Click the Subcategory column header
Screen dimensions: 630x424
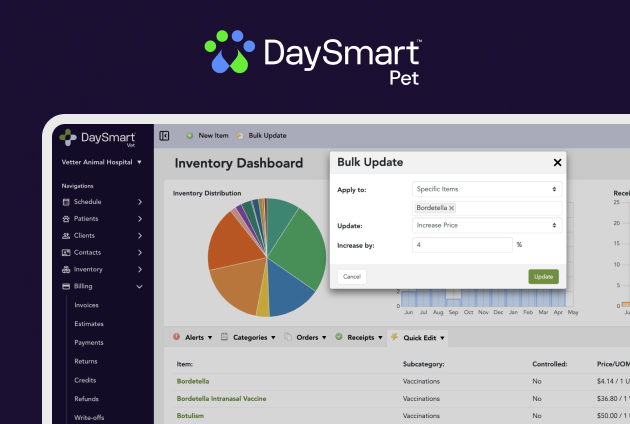click(x=423, y=364)
